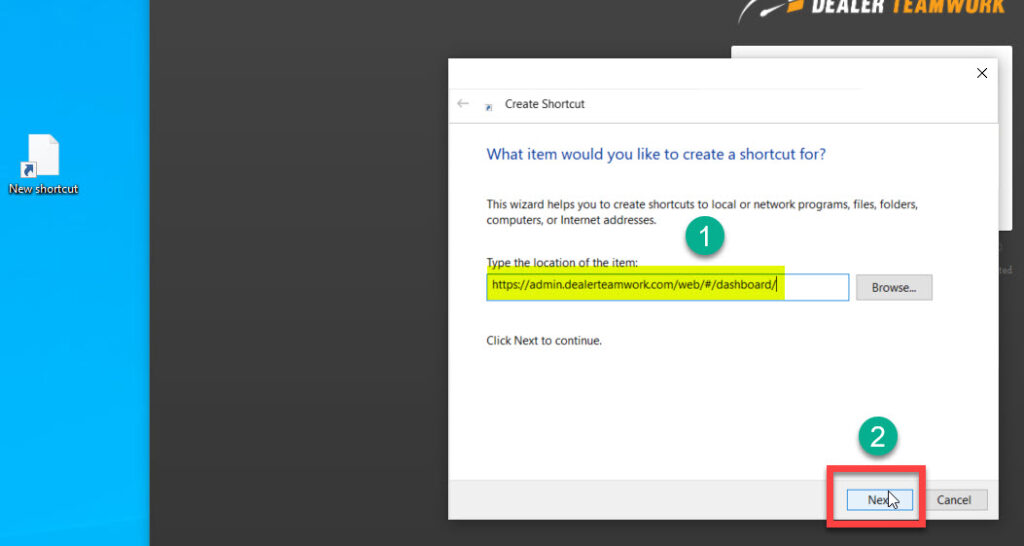
Task: Go back using the wizard back arrow
Action: coord(463,104)
